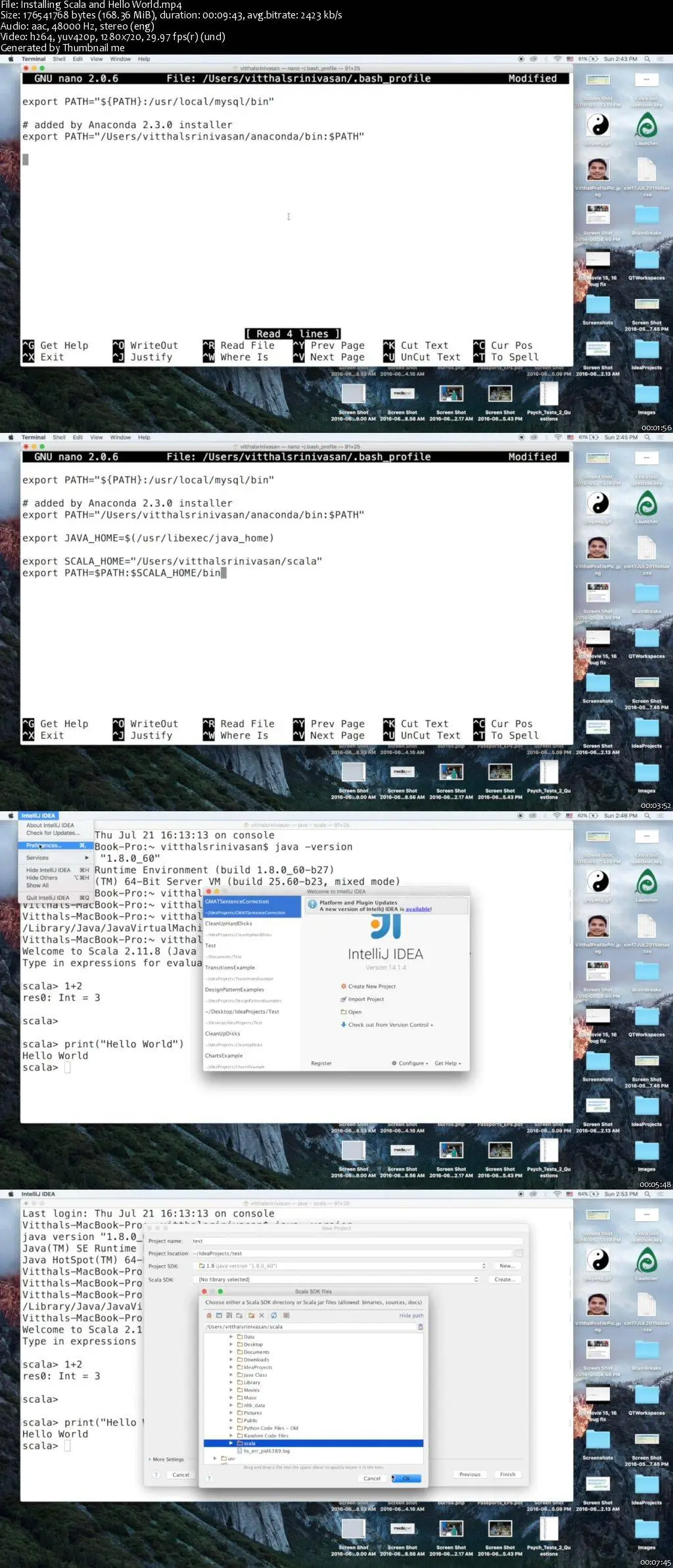Click the 'export SCALA_HOME' line in nano
Image resolution: width=673 pixels, height=1568 pixels.
[172, 562]
